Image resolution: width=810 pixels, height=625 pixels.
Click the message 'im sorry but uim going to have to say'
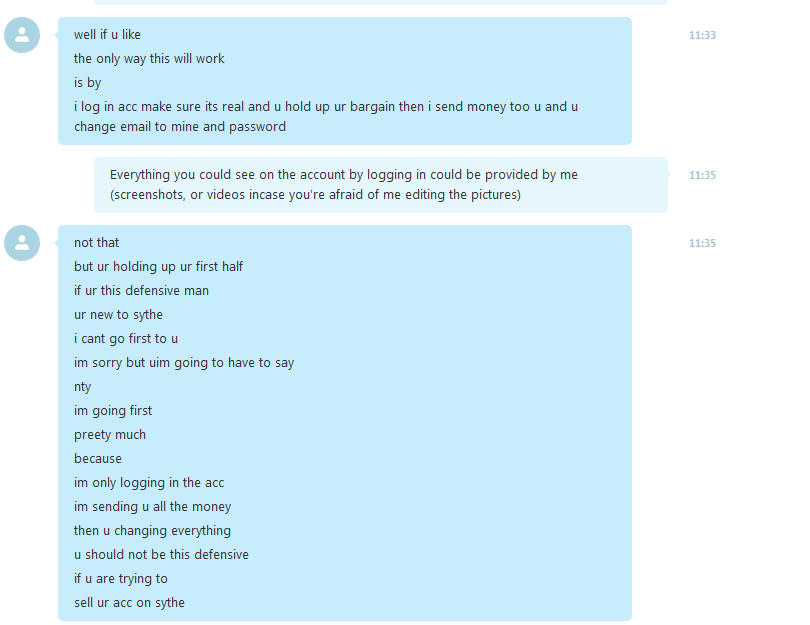(184, 363)
